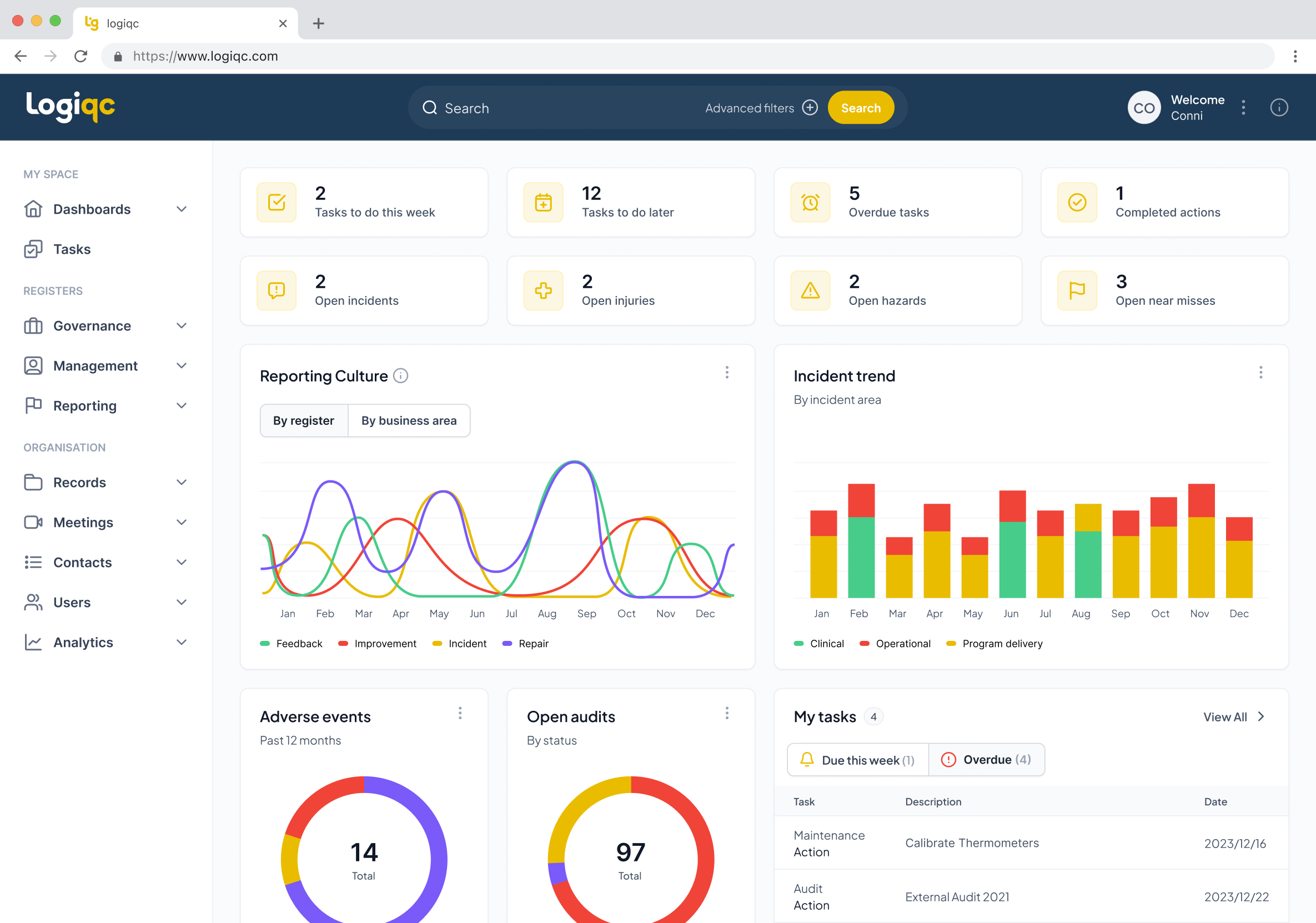Viewport: 1316px width, 923px height.
Task: Click the overdue tasks alarm icon
Action: pos(810,202)
